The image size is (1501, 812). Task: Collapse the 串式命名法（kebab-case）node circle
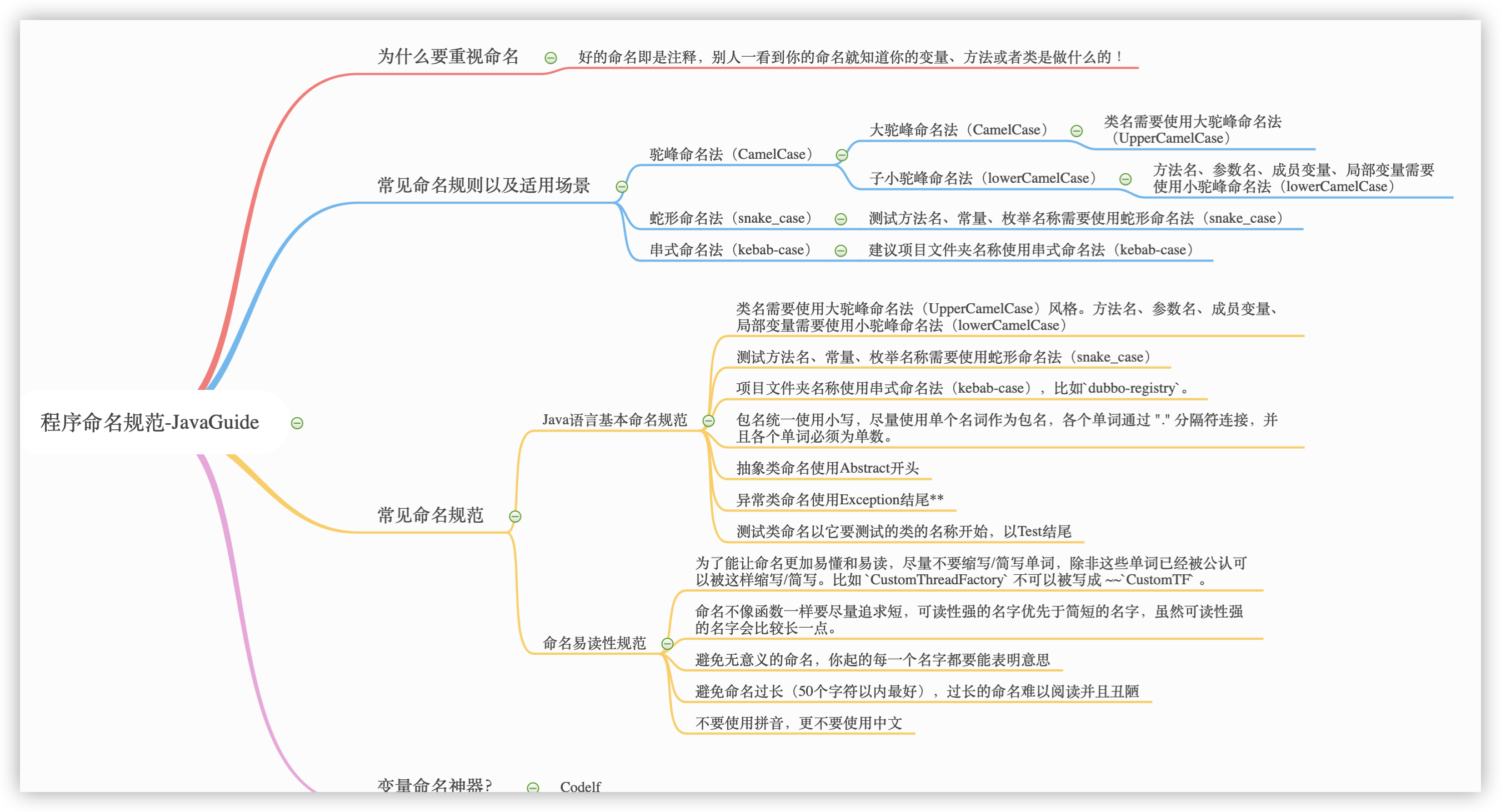click(841, 251)
